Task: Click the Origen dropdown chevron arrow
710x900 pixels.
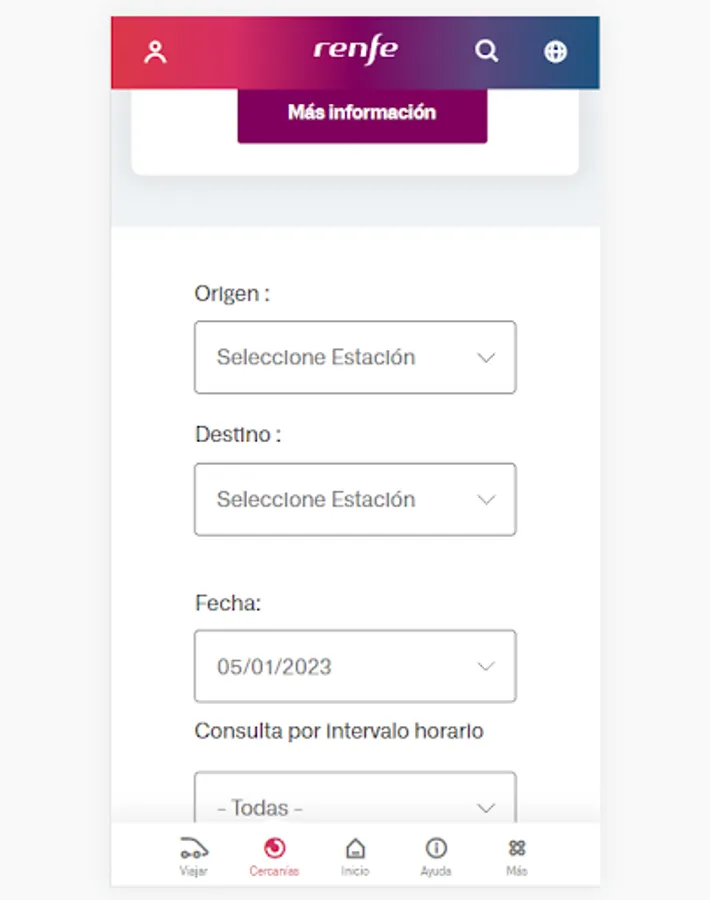Action: tap(486, 358)
